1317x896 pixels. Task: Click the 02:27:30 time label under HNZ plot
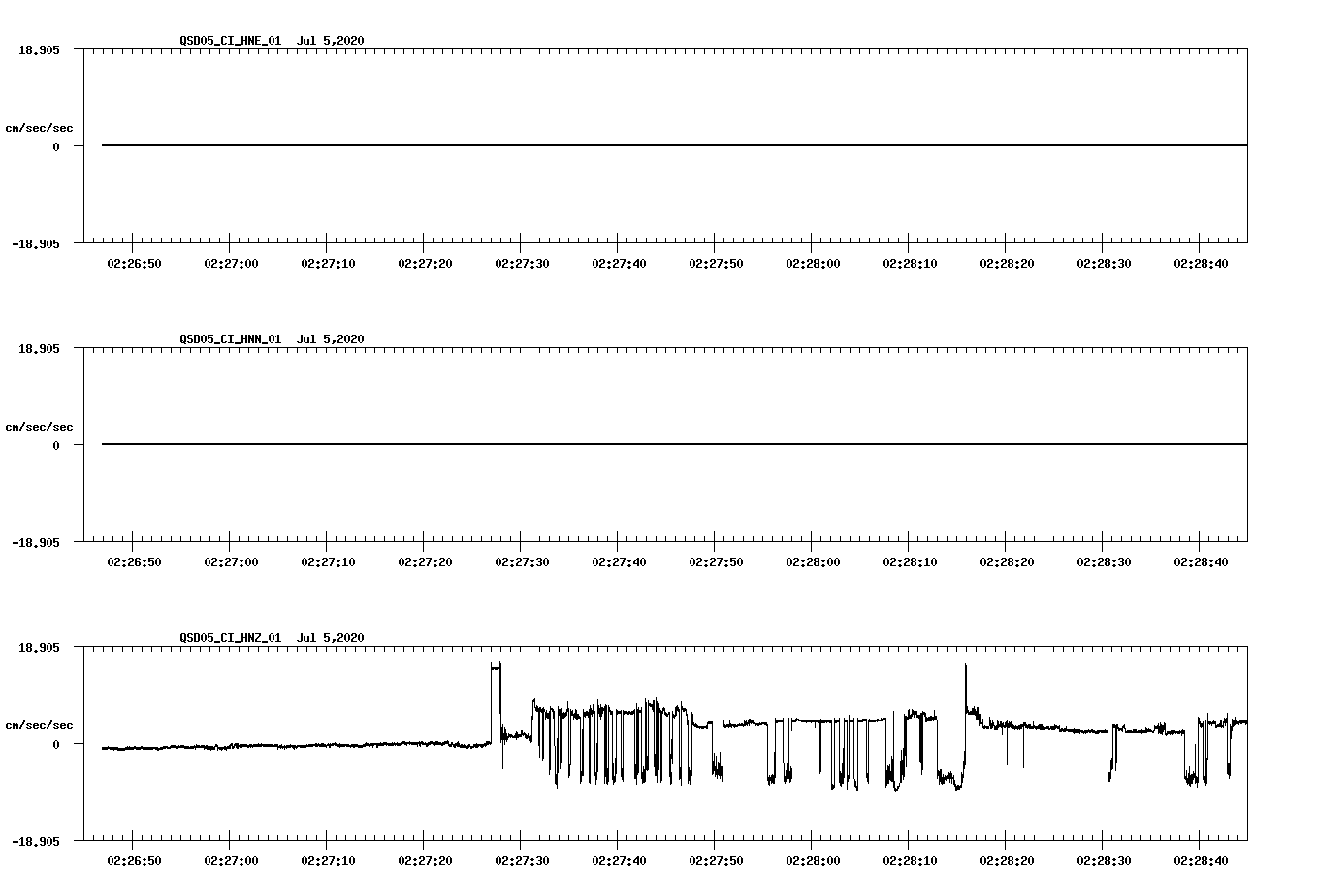point(522,861)
